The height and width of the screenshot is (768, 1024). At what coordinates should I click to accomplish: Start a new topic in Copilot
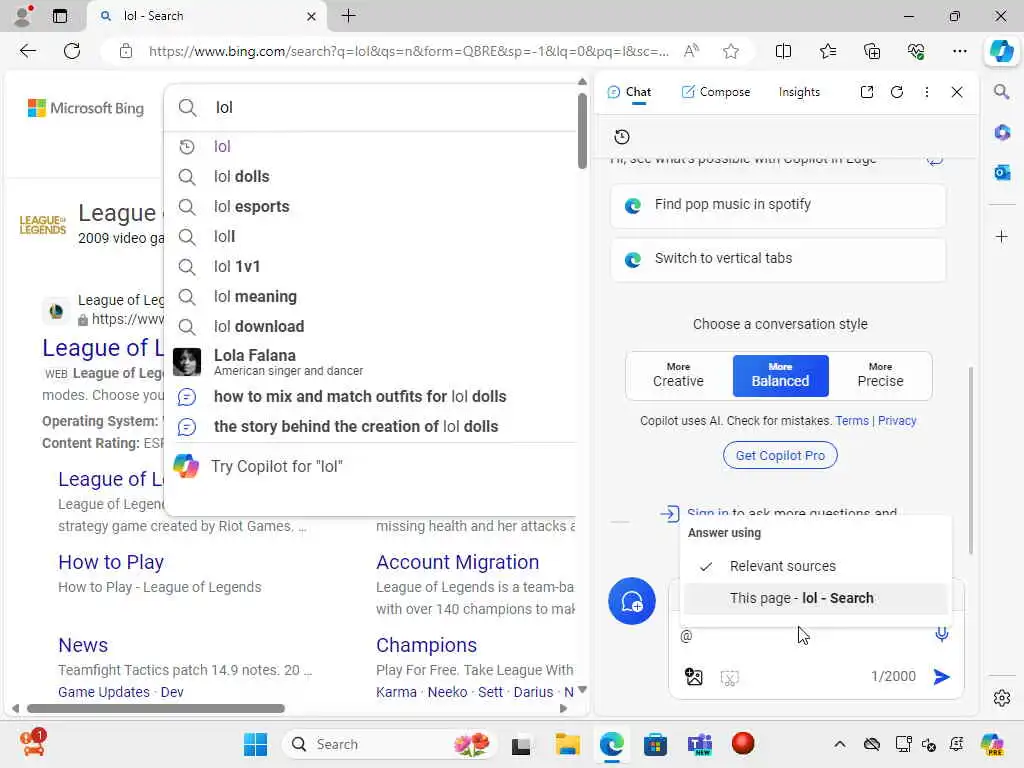pos(632,601)
